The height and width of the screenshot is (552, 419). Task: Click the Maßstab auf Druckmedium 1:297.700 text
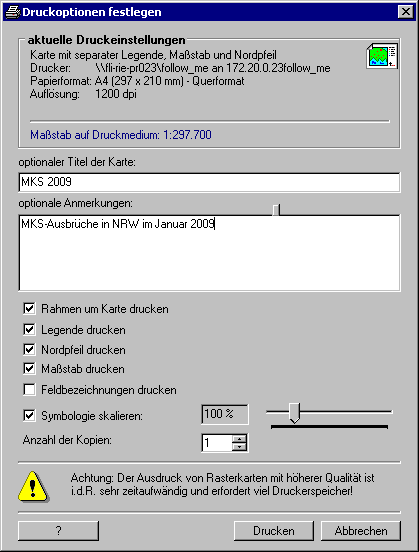121,135
